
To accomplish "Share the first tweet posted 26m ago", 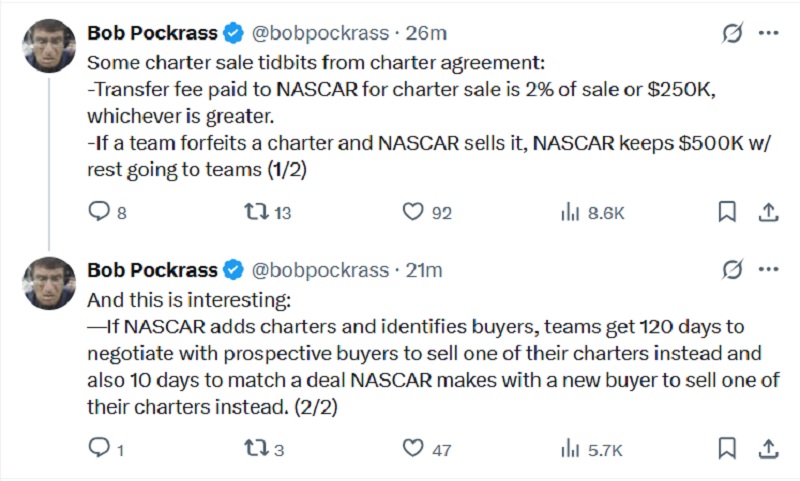I will 768,212.
